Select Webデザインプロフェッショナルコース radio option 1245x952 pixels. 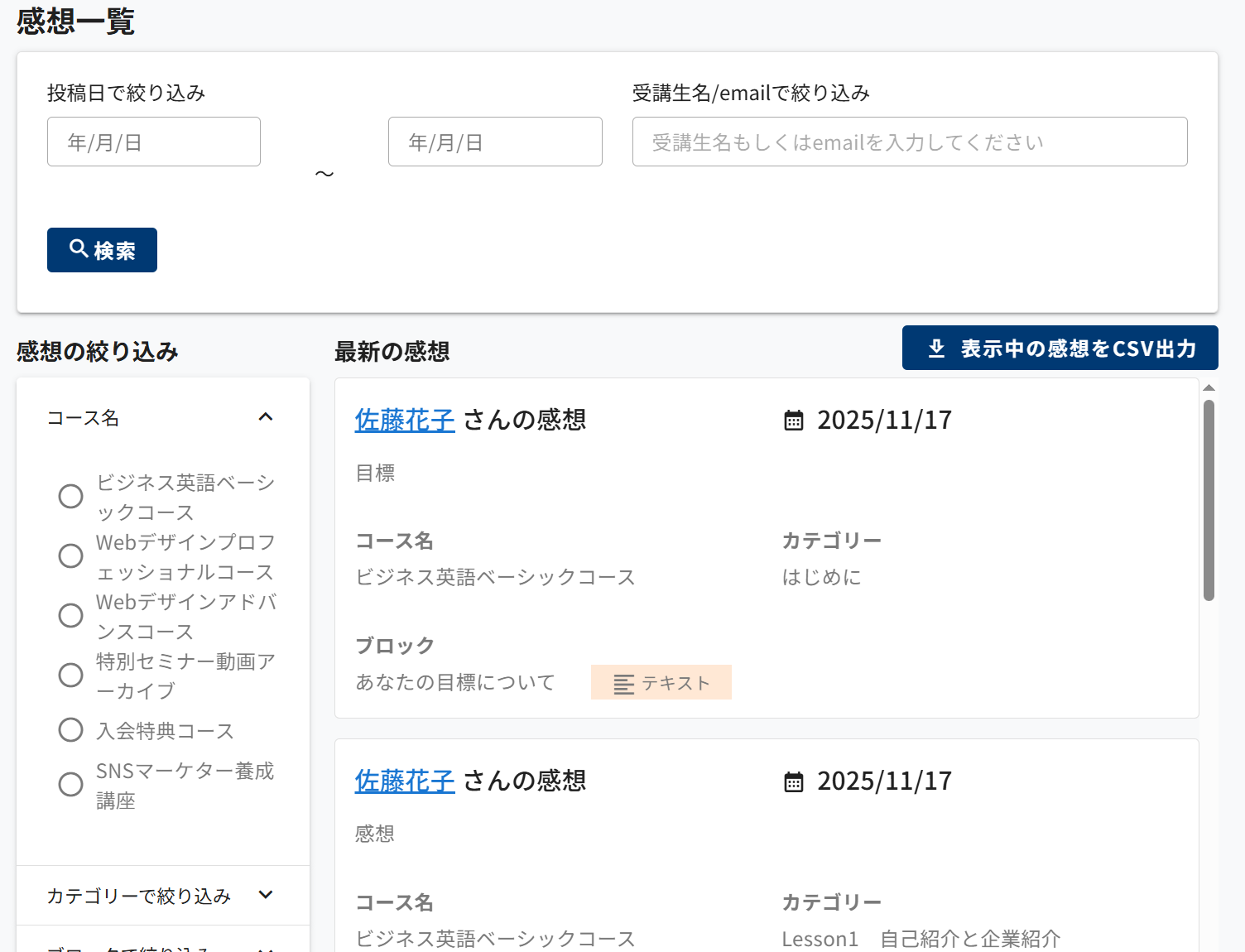[x=71, y=556]
